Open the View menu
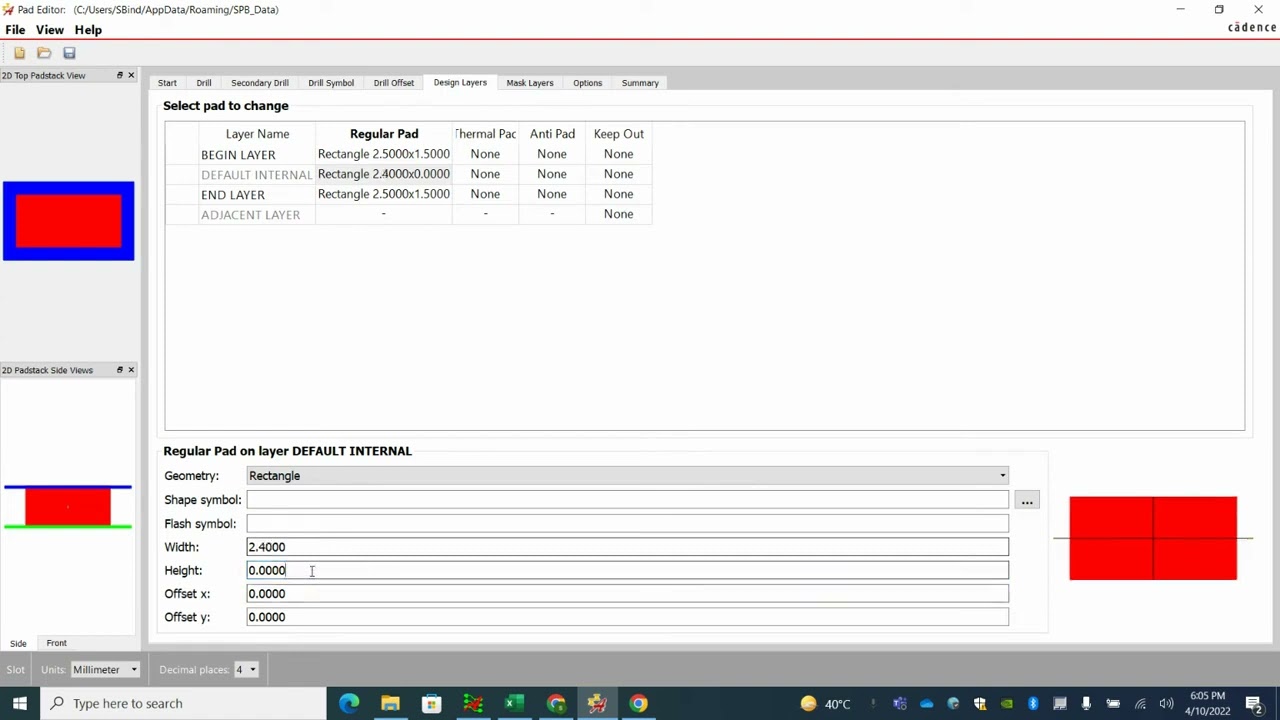The image size is (1280, 720). pyautogui.click(x=50, y=30)
